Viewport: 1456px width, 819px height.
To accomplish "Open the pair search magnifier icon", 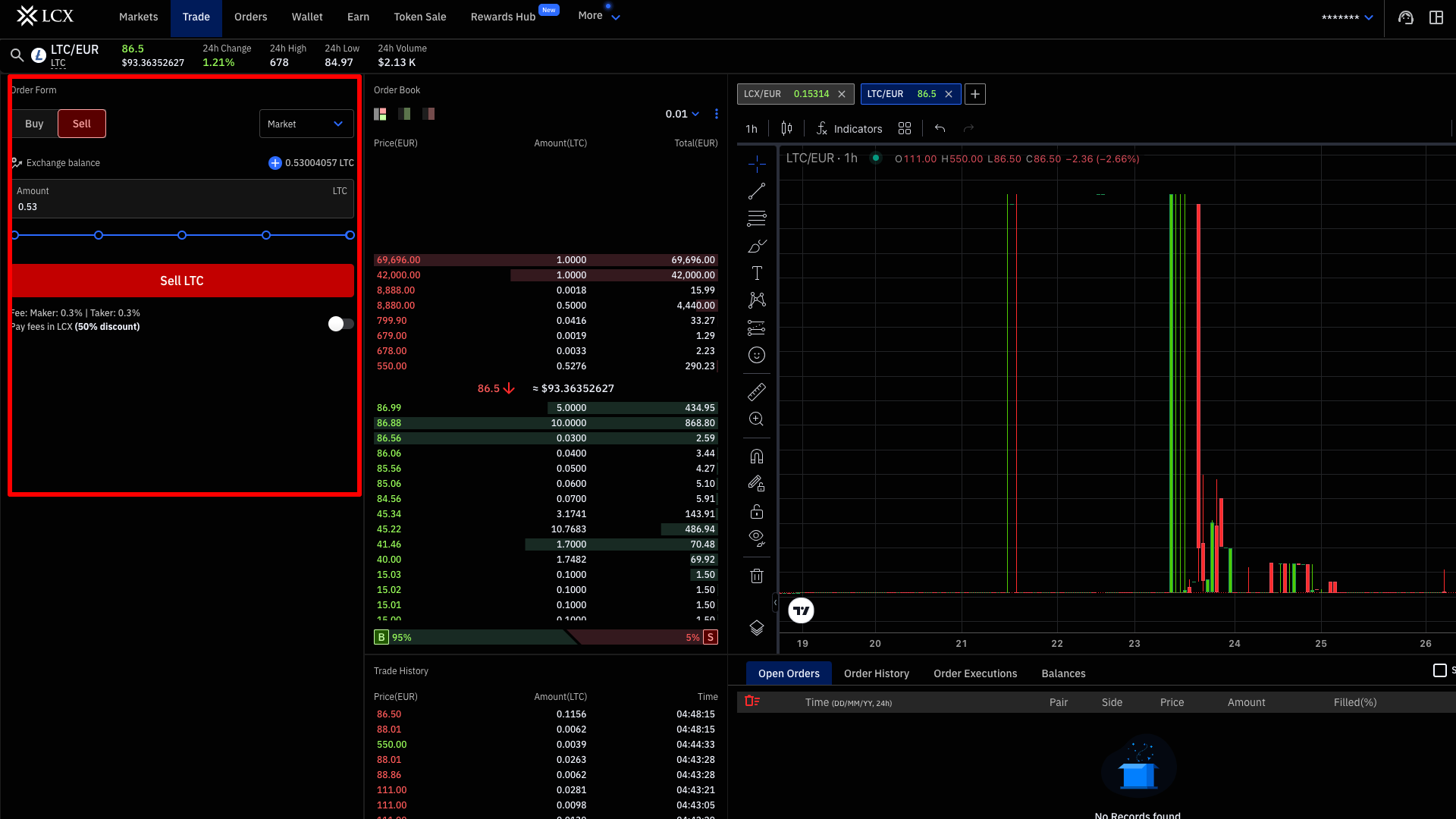I will 17,55.
